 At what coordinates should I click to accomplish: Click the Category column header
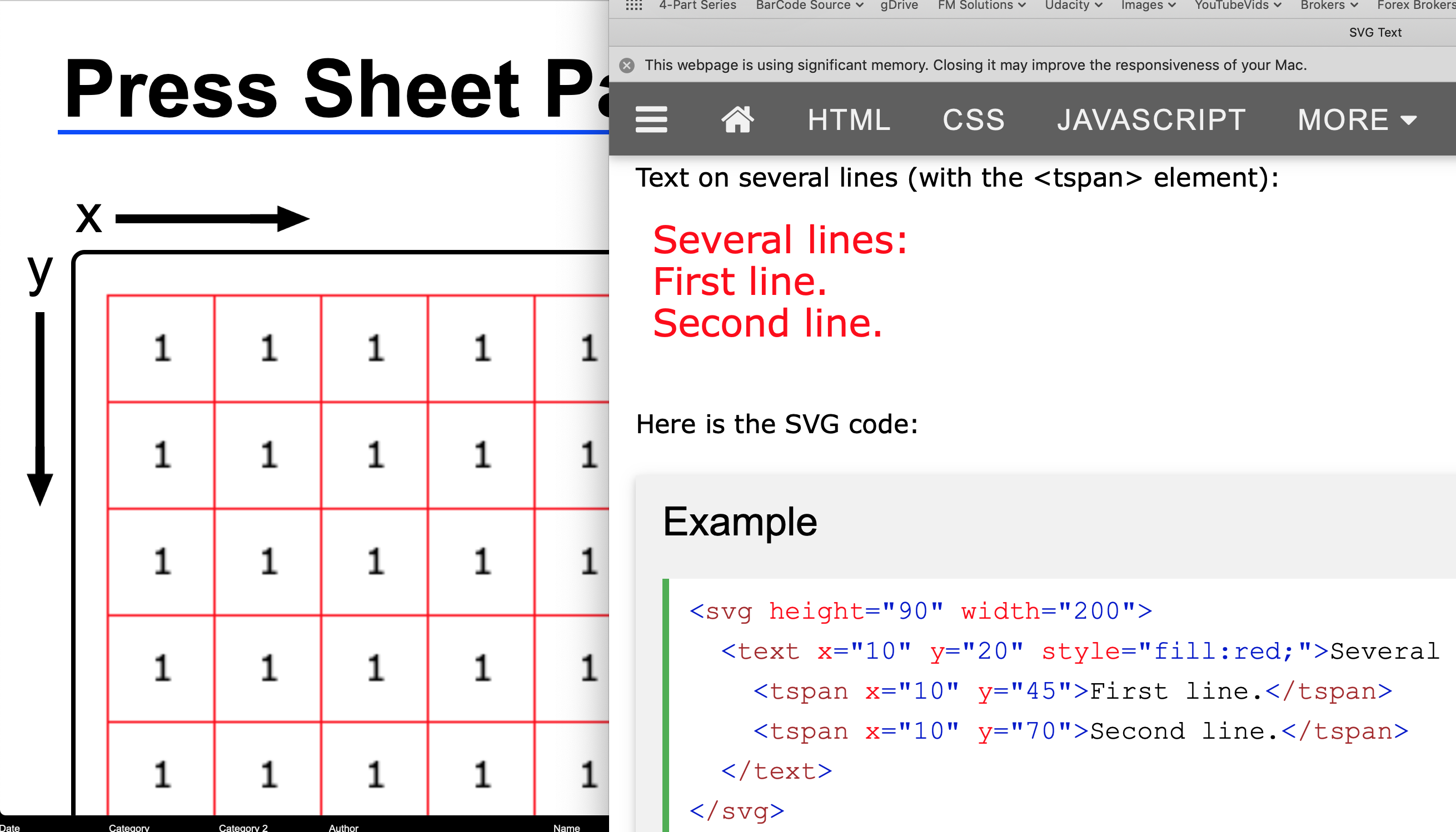129,828
